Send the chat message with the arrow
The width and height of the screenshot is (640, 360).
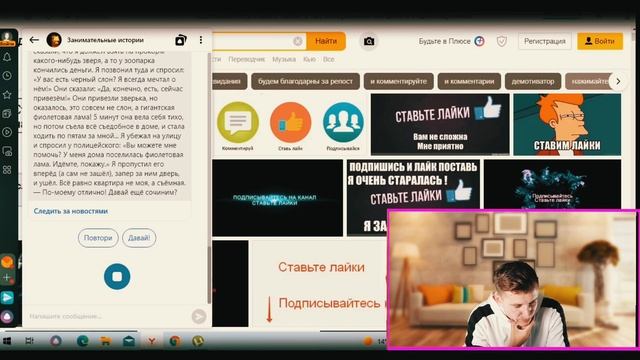(x=199, y=316)
